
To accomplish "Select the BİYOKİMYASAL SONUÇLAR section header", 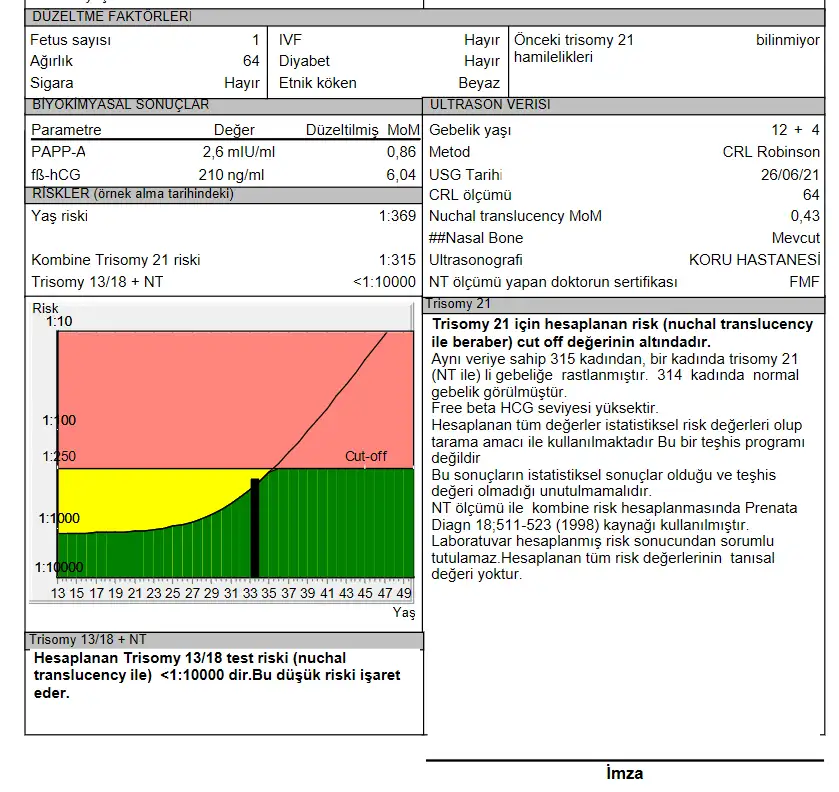I will [120, 105].
